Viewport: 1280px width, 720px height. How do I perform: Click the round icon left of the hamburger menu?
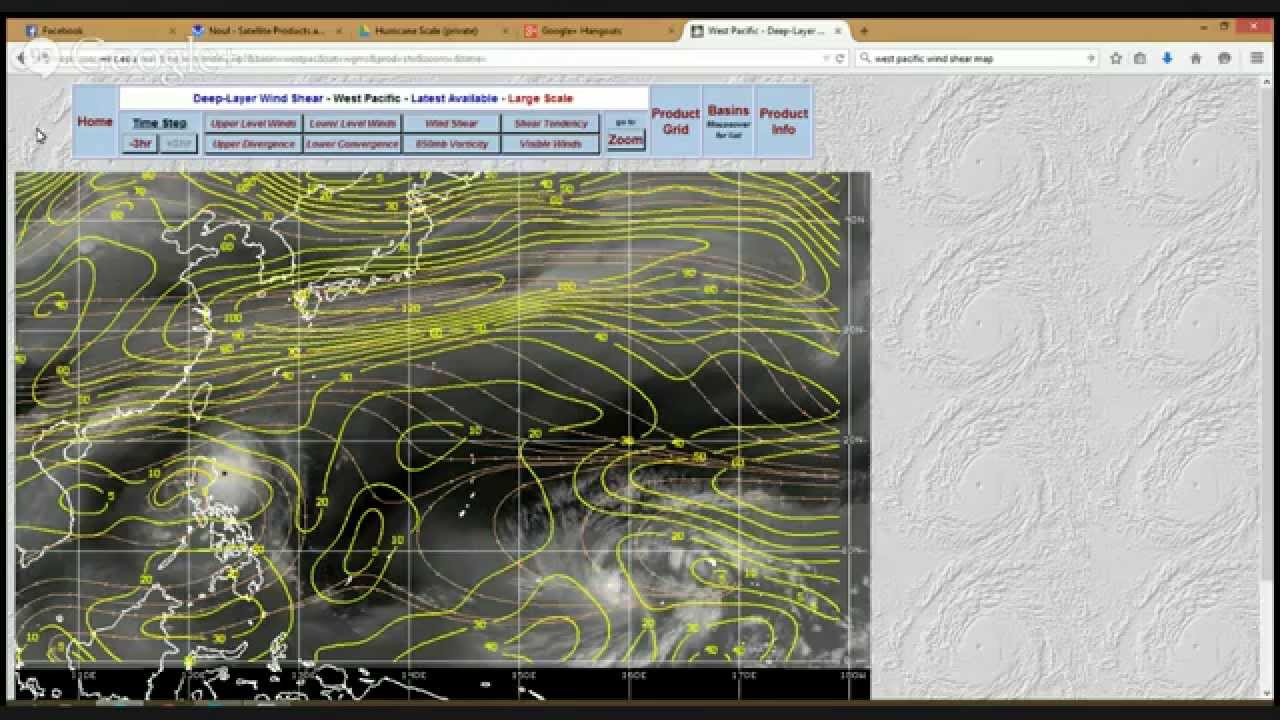click(x=1224, y=59)
